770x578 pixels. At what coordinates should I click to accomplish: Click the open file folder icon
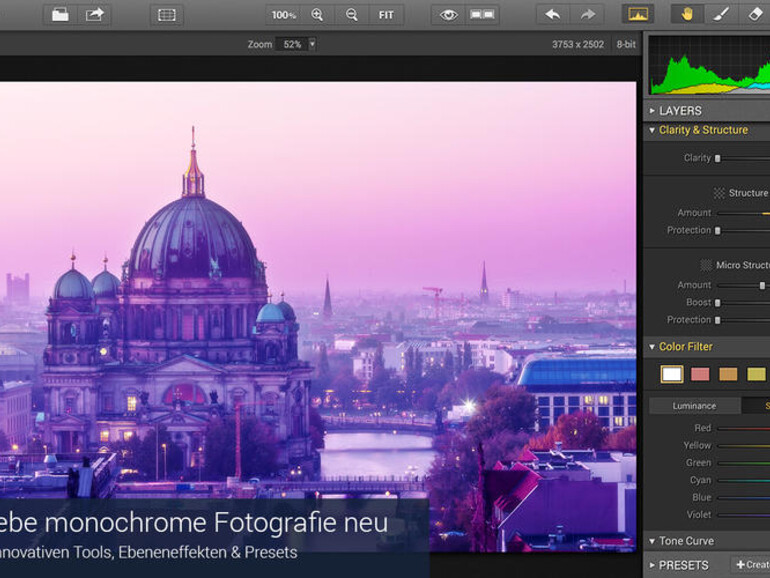pyautogui.click(x=60, y=15)
